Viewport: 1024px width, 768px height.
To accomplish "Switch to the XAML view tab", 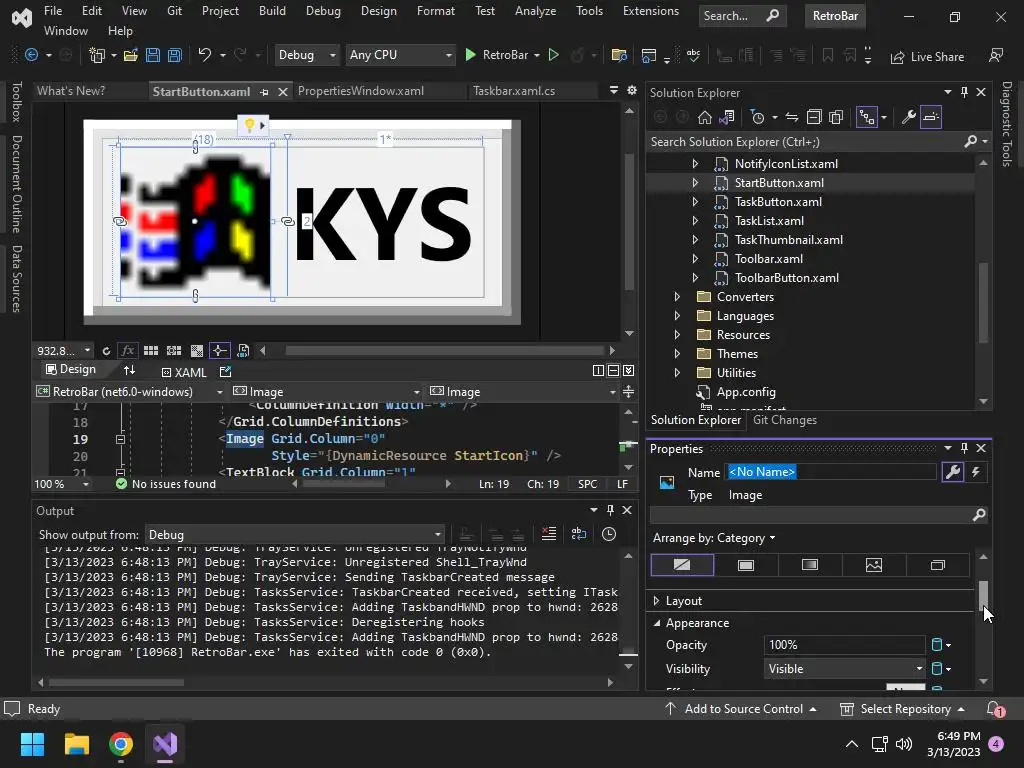I will coord(184,372).
